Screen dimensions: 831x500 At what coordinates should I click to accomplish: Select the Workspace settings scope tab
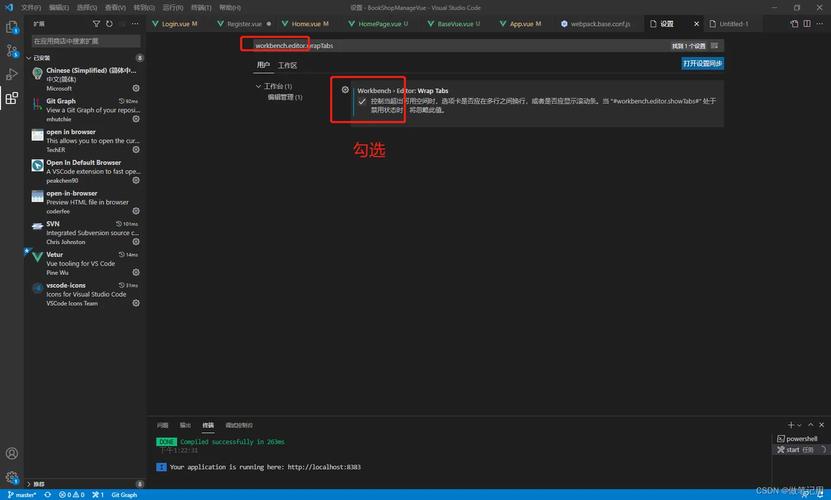(x=287, y=65)
